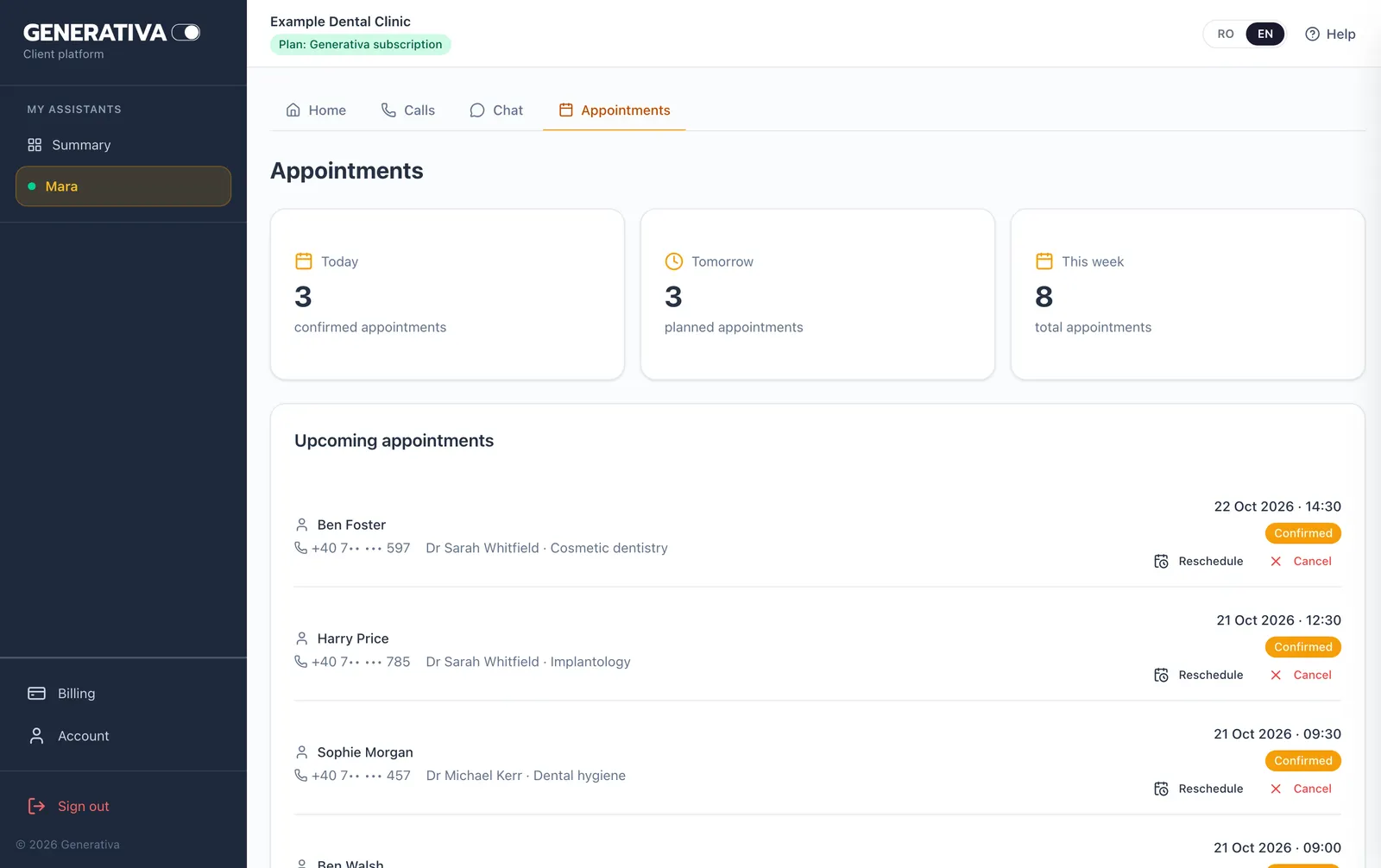Screen dimensions: 1381x868
Task: Click the 'Example Dental Clinic' title
Action: point(340,22)
